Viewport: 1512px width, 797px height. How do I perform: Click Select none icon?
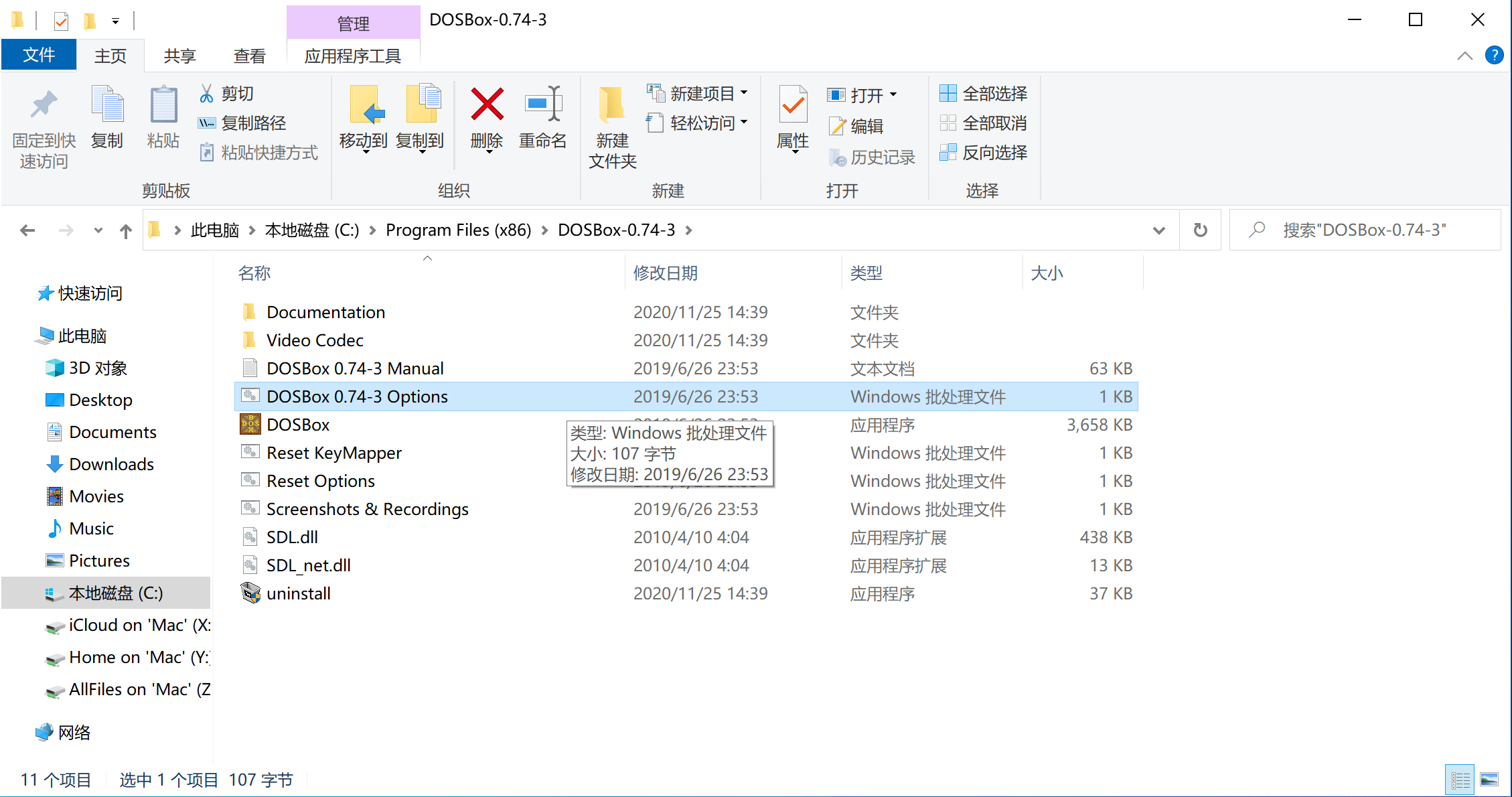pos(948,123)
